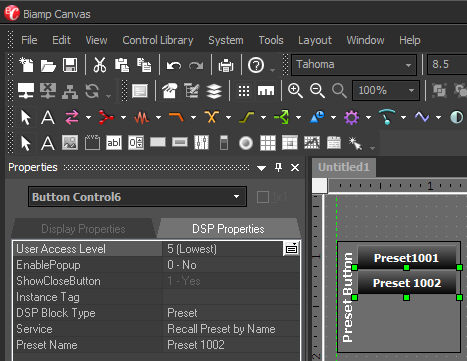Viewport: 467px width, 361px height.
Task: Pin the Properties panel
Action: click(278, 167)
